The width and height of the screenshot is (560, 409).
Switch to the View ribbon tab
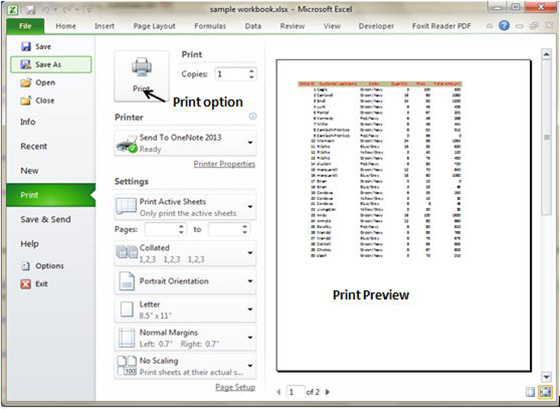(332, 26)
